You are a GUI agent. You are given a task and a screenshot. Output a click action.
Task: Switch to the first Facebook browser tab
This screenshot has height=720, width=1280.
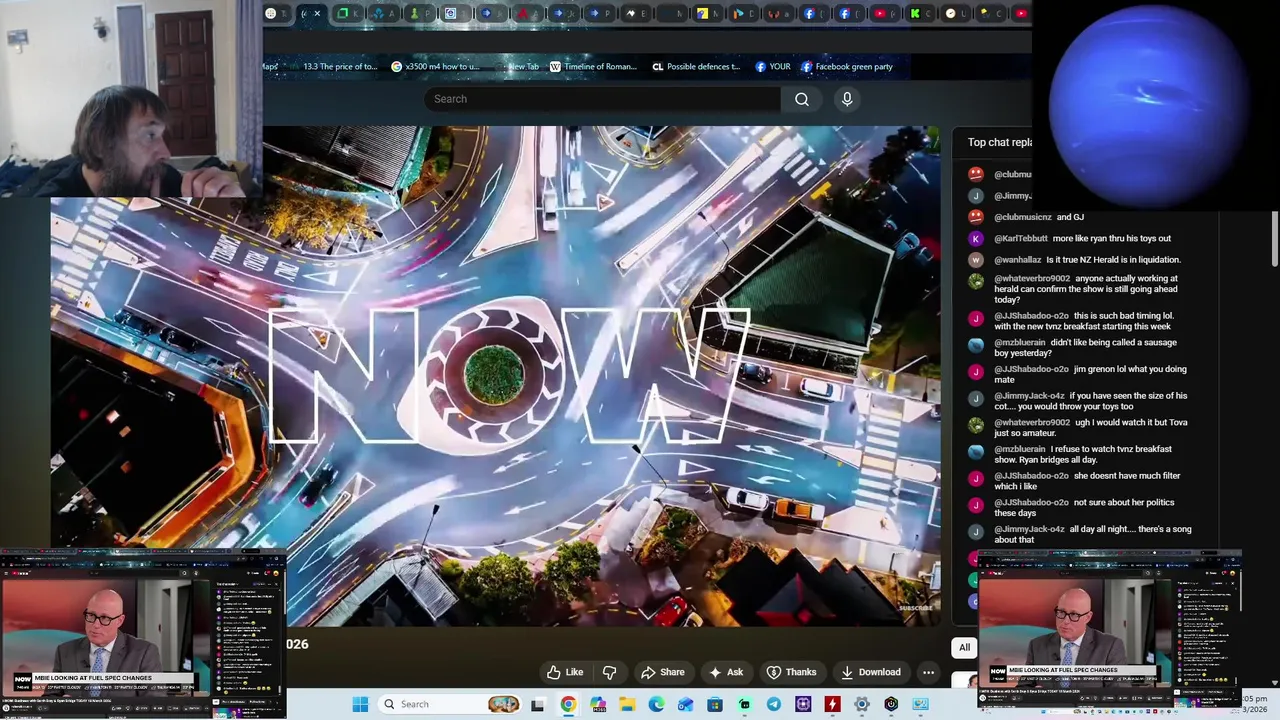(816, 13)
